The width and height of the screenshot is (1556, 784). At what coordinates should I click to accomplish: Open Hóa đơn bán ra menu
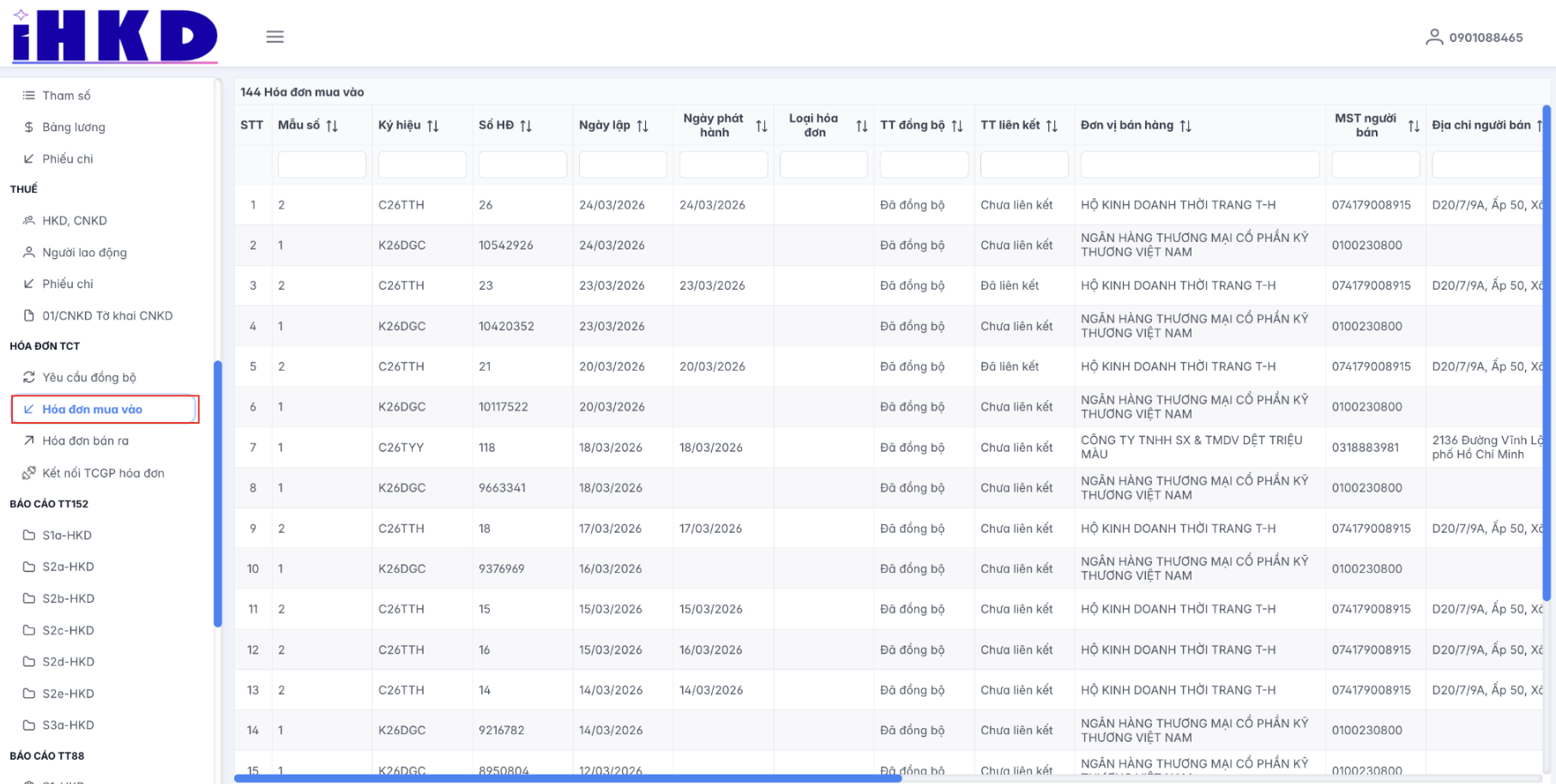tap(85, 441)
